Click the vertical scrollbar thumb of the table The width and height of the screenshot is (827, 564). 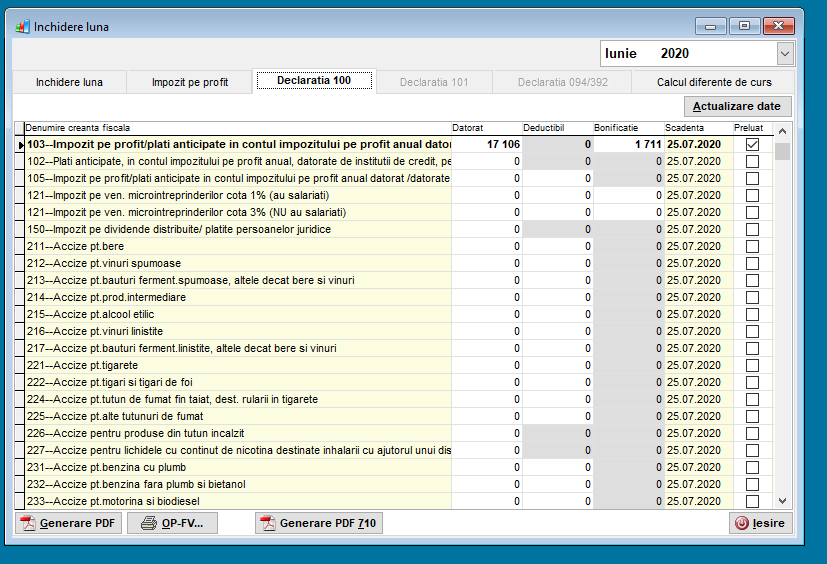click(783, 151)
